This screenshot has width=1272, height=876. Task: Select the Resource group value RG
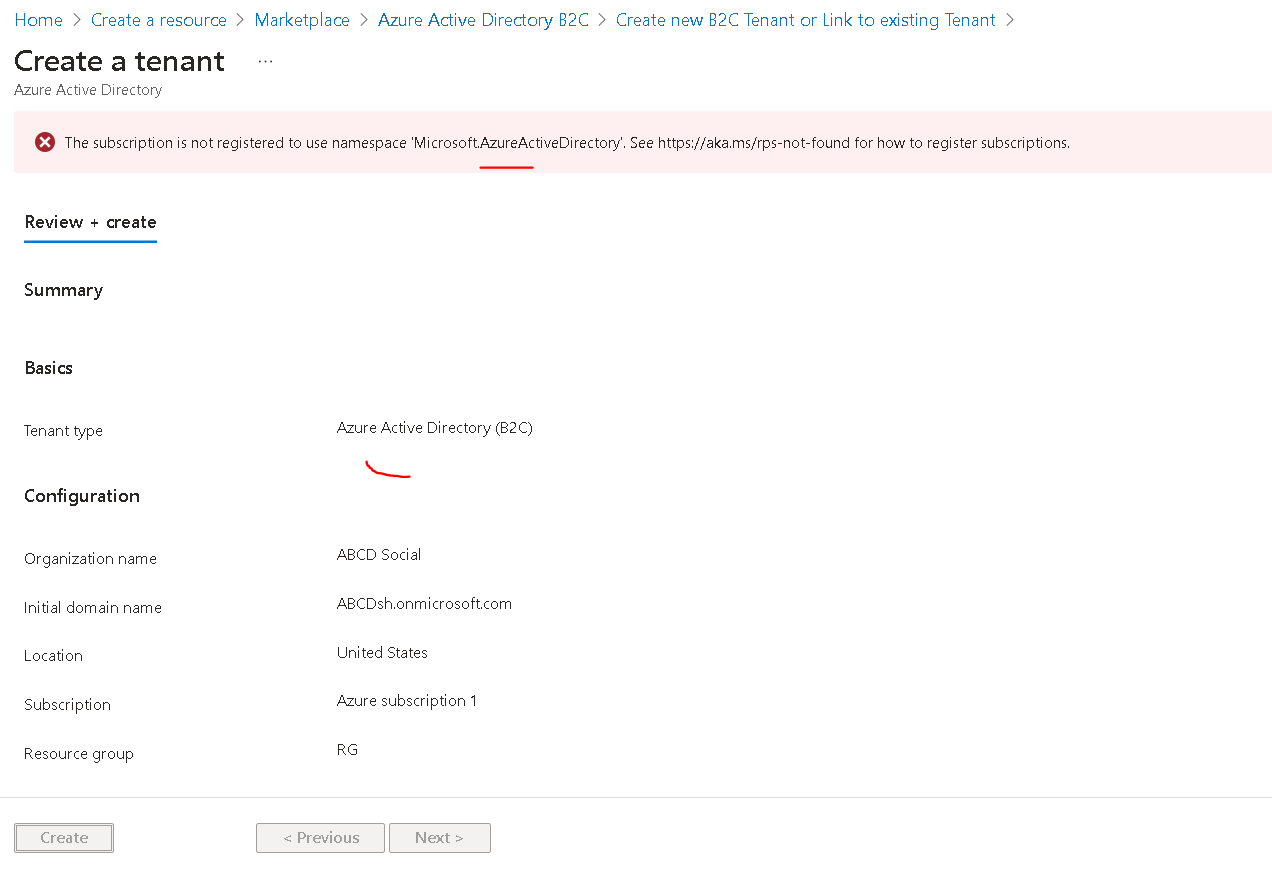tap(347, 749)
